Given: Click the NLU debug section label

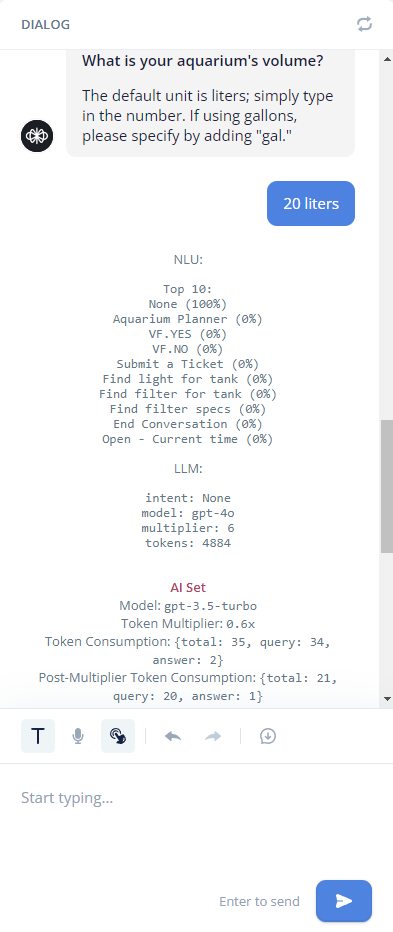Looking at the screenshot, I should coord(188,259).
